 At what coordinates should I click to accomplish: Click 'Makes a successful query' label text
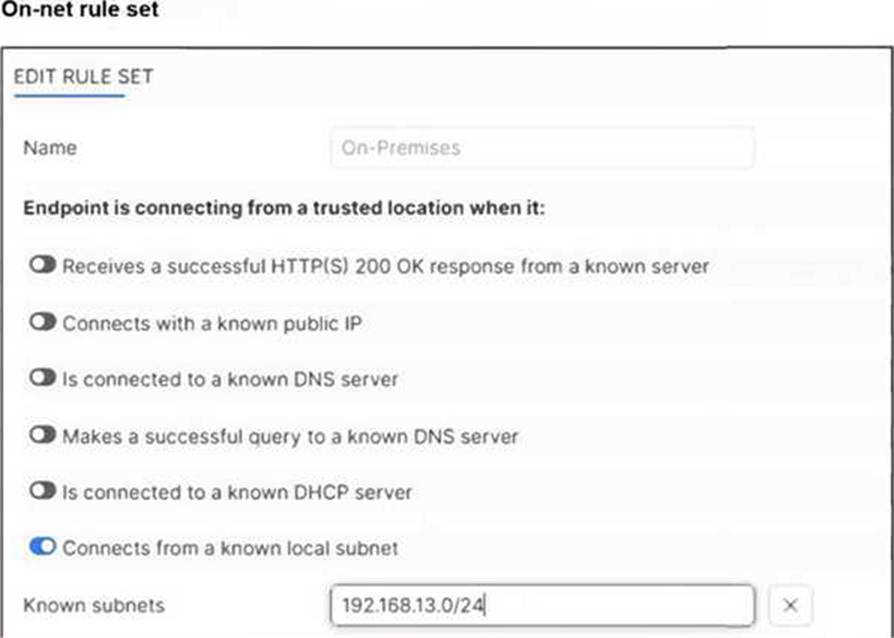click(290, 436)
